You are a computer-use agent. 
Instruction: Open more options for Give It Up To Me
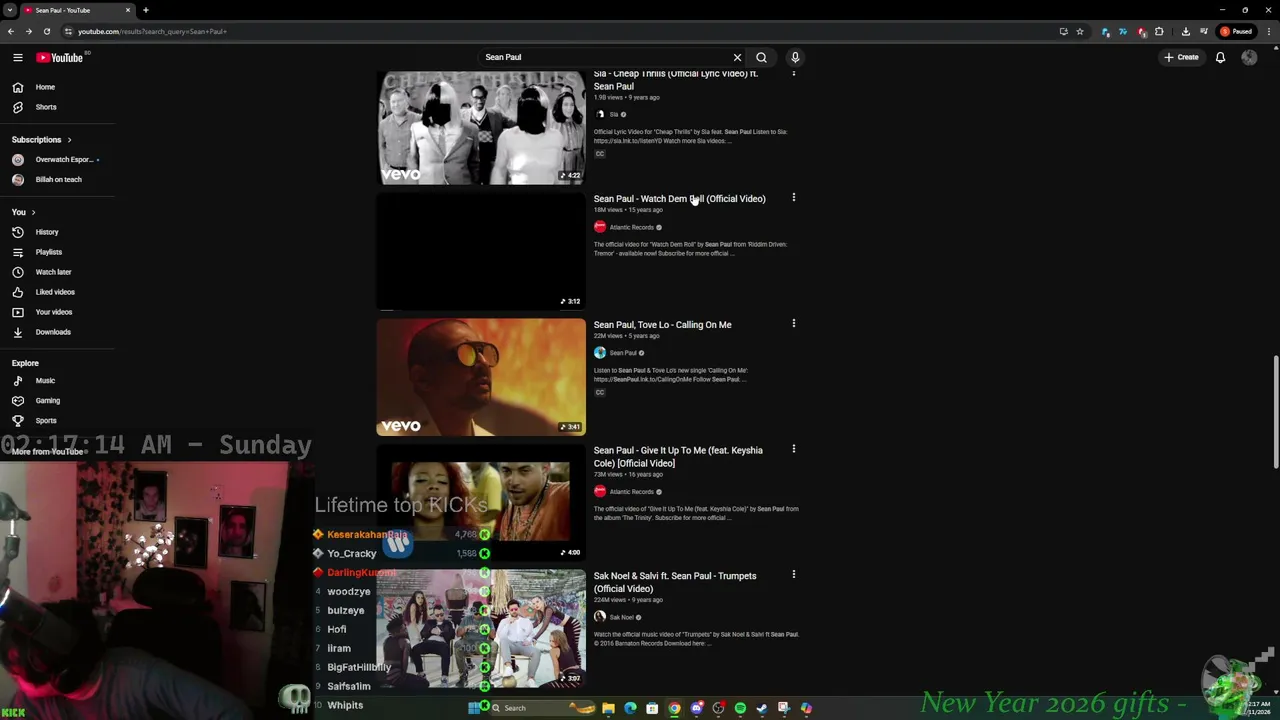794,449
